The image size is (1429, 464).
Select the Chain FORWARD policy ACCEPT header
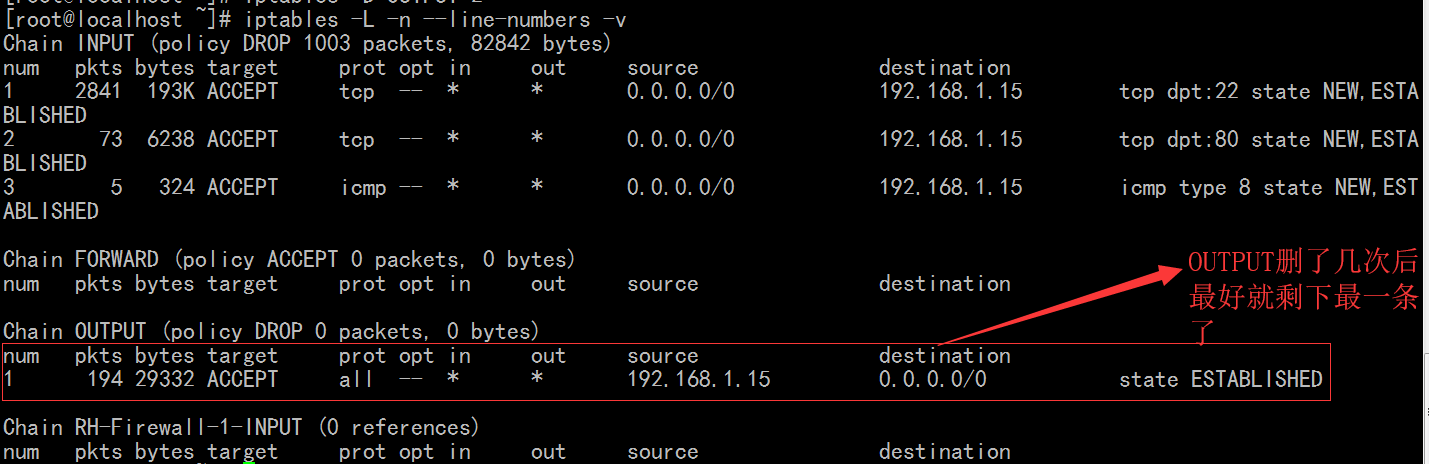[289, 260]
